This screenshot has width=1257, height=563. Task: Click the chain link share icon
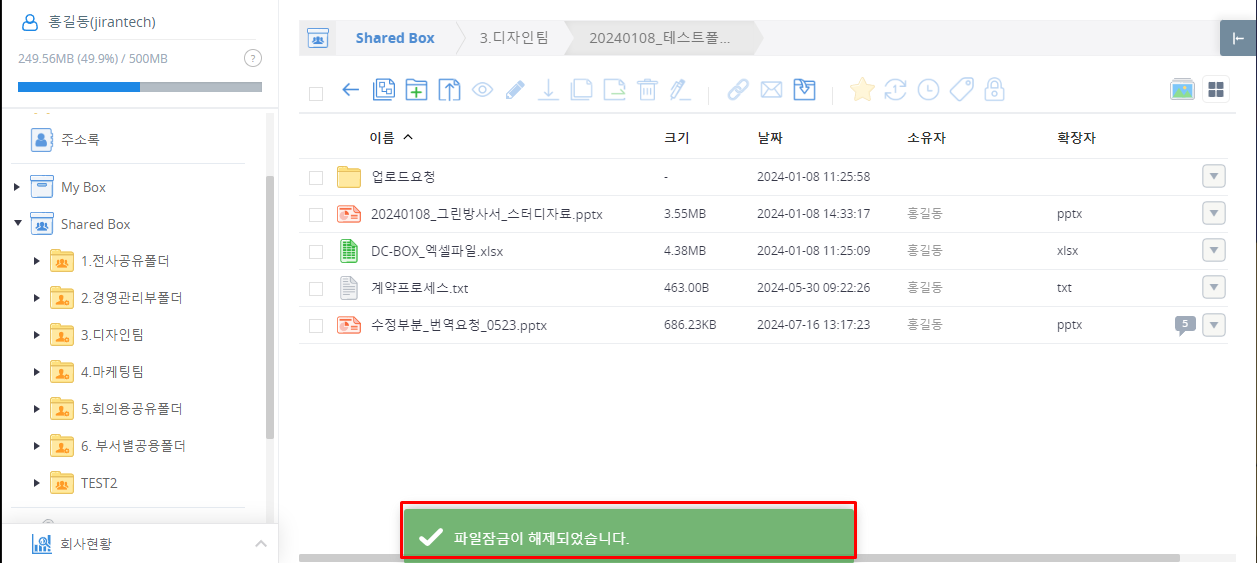[x=738, y=90]
